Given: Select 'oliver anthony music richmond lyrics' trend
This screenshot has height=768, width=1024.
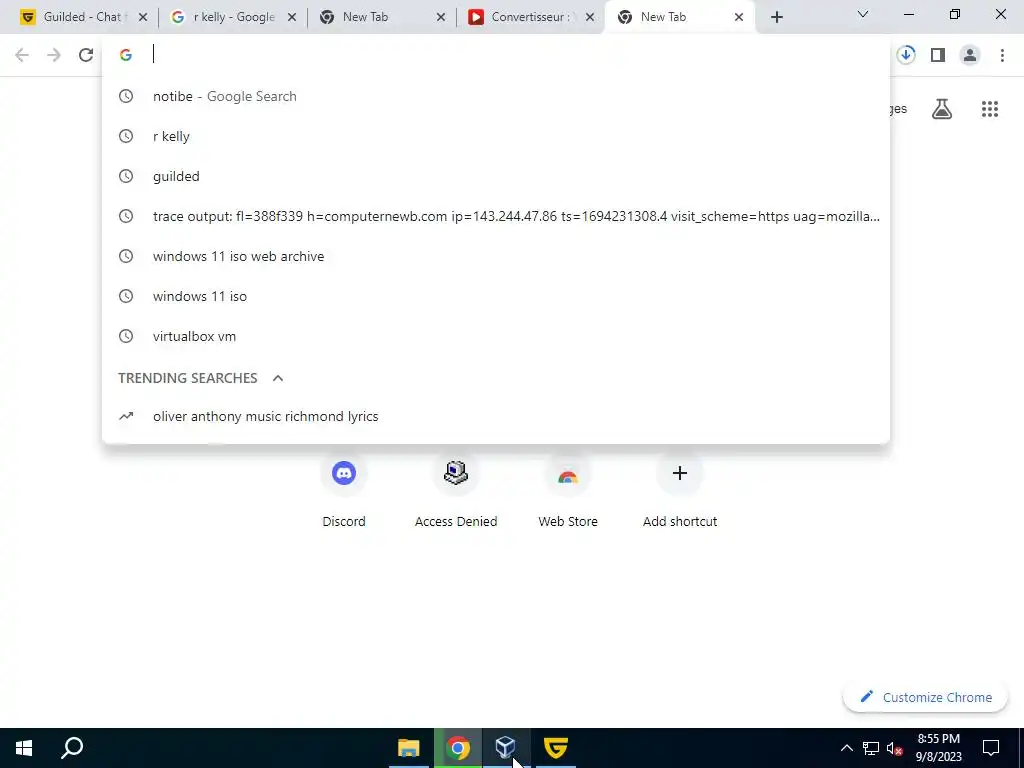Looking at the screenshot, I should pos(496,416).
